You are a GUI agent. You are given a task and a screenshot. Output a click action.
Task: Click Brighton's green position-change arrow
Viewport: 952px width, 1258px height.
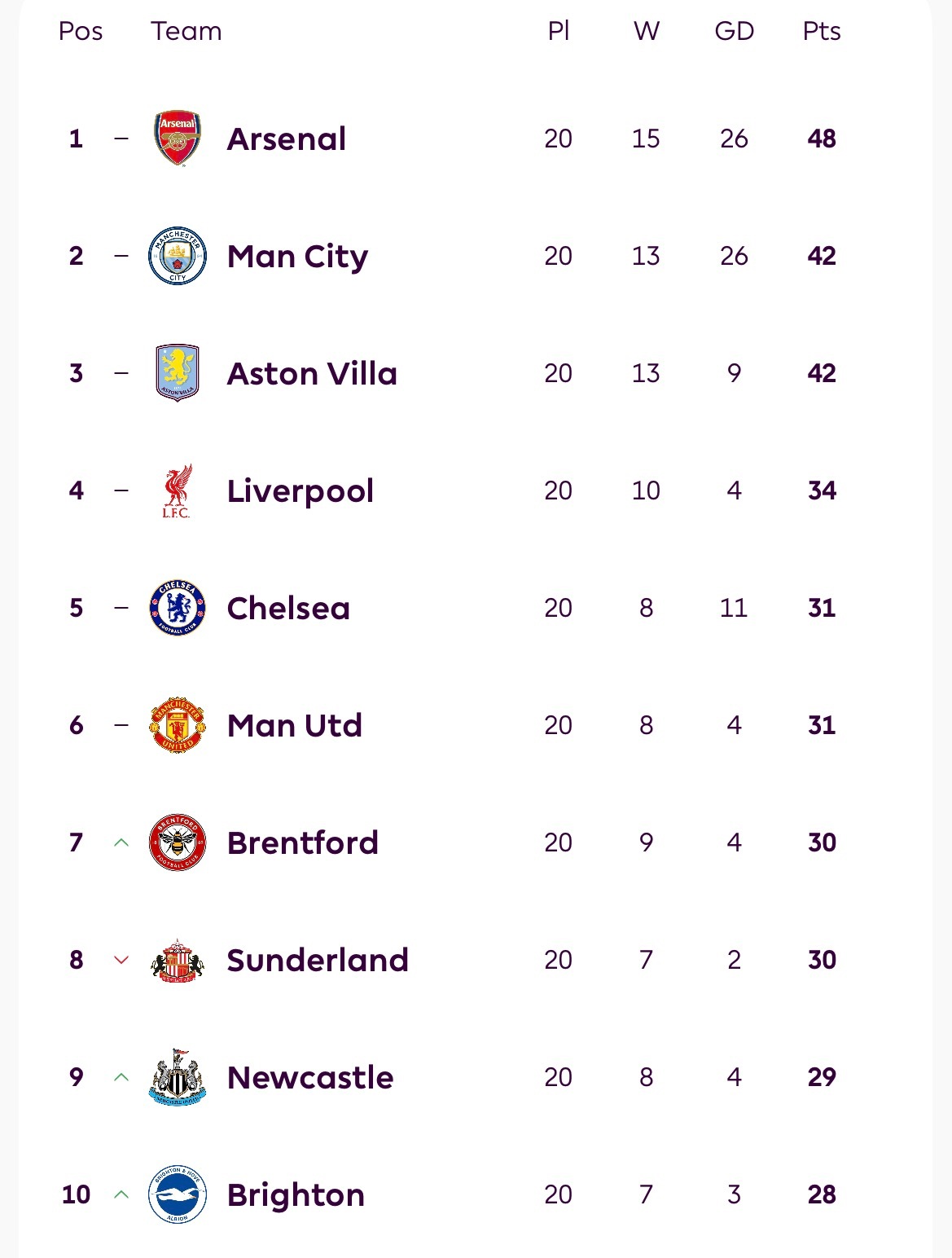[x=121, y=1194]
